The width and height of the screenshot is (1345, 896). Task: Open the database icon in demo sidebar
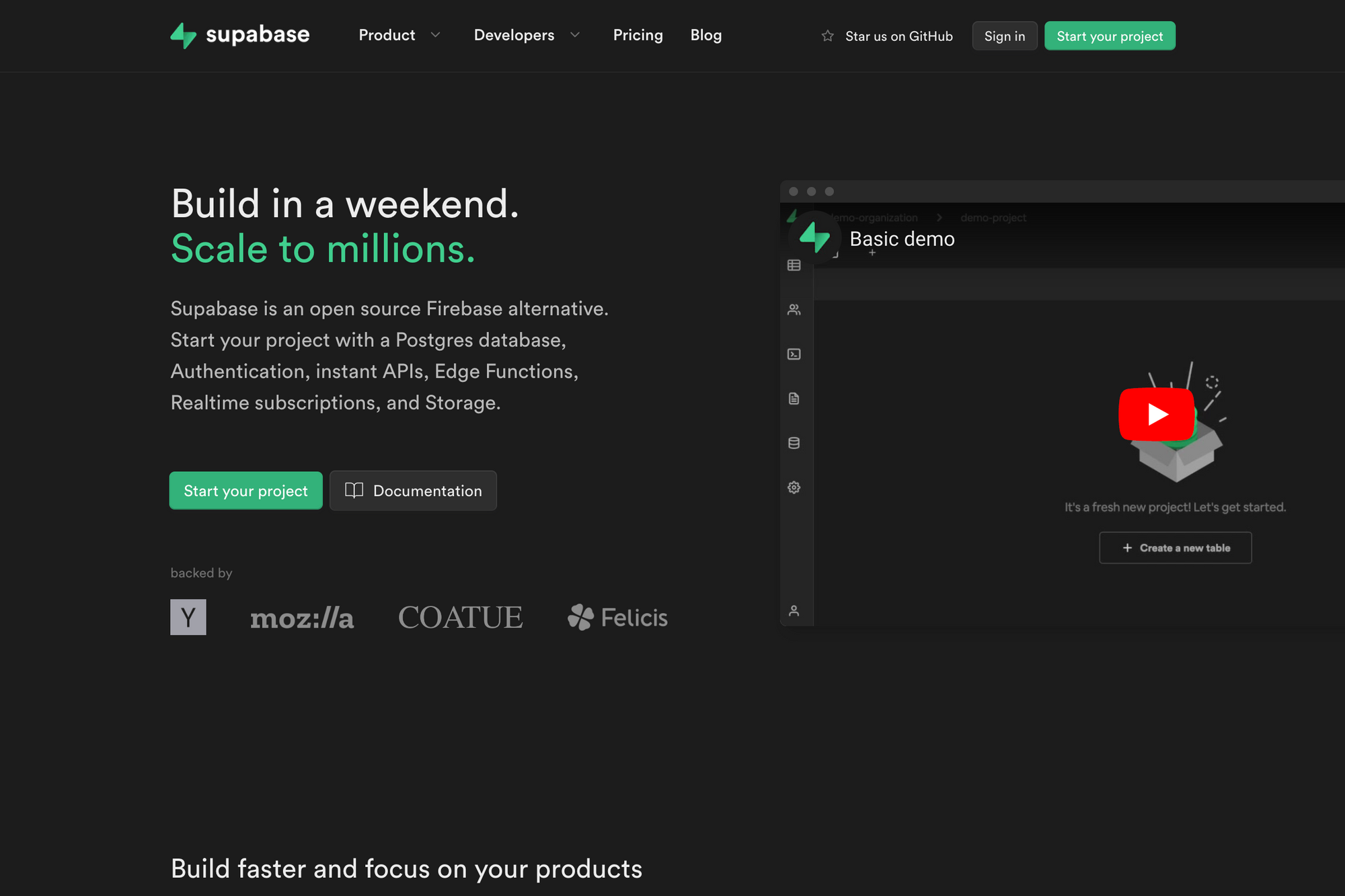(x=794, y=443)
